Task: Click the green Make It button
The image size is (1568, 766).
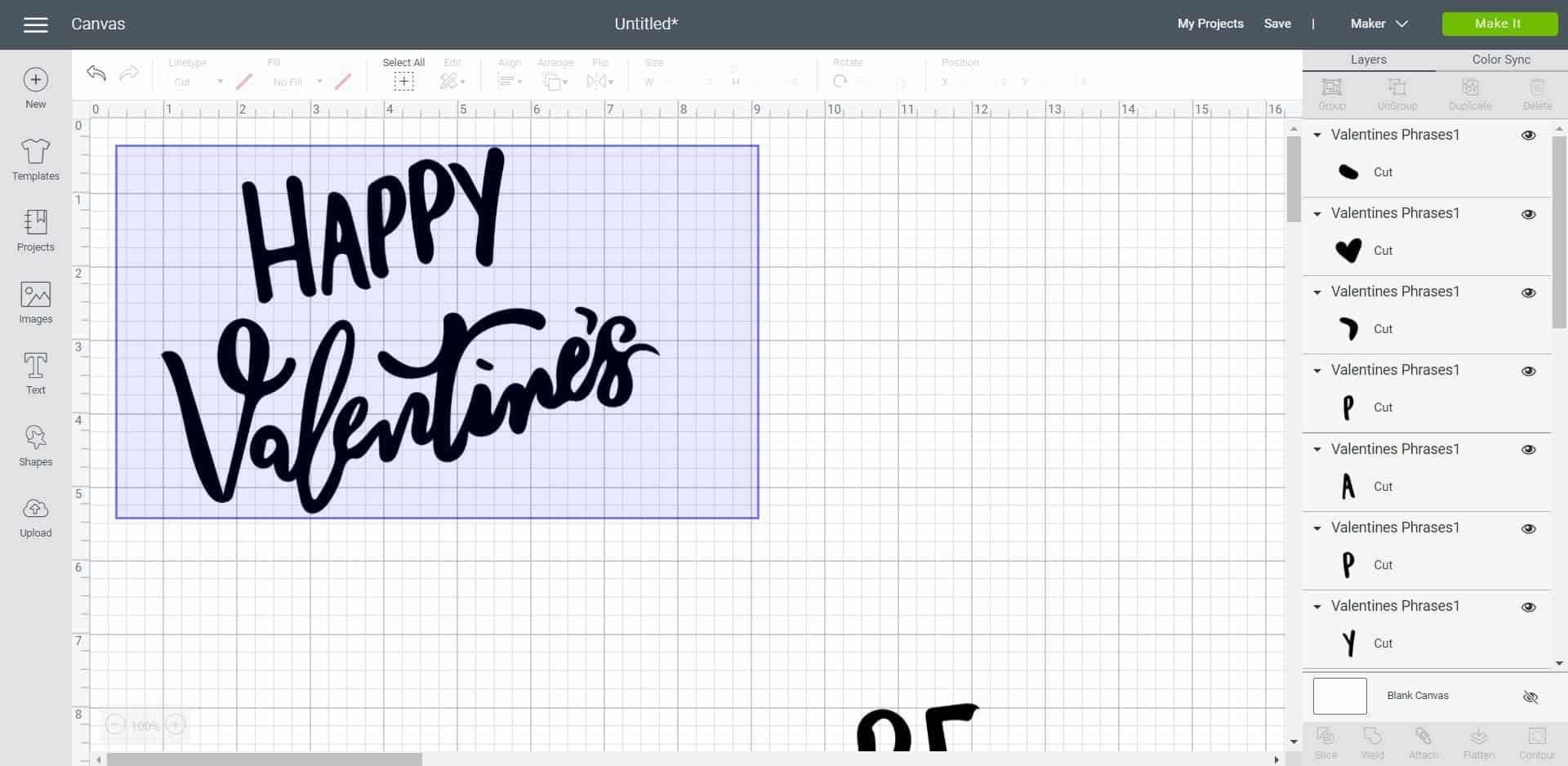Action: 1499,24
